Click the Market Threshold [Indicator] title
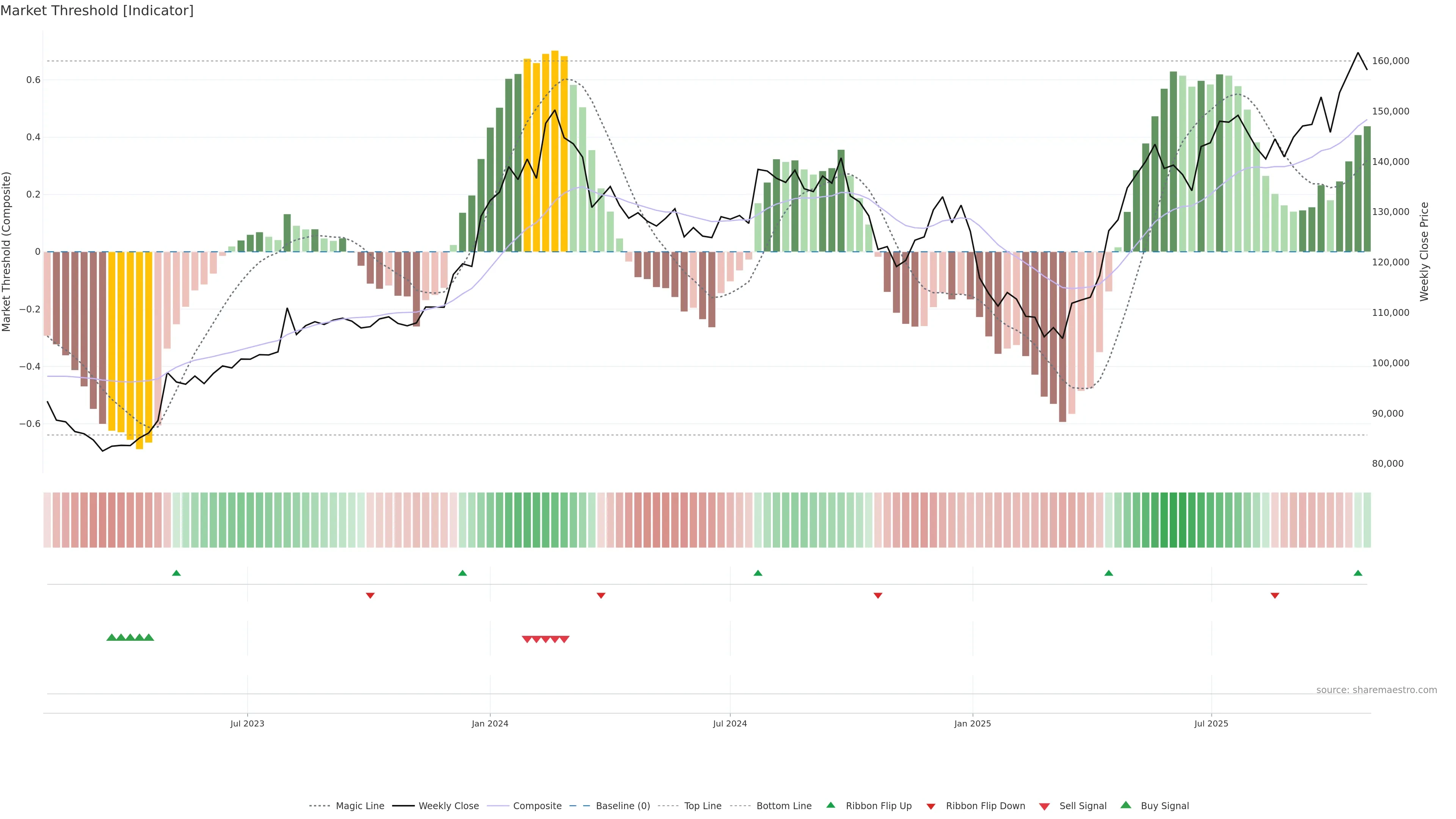Screen dimensions: 1456x819 click(97, 11)
